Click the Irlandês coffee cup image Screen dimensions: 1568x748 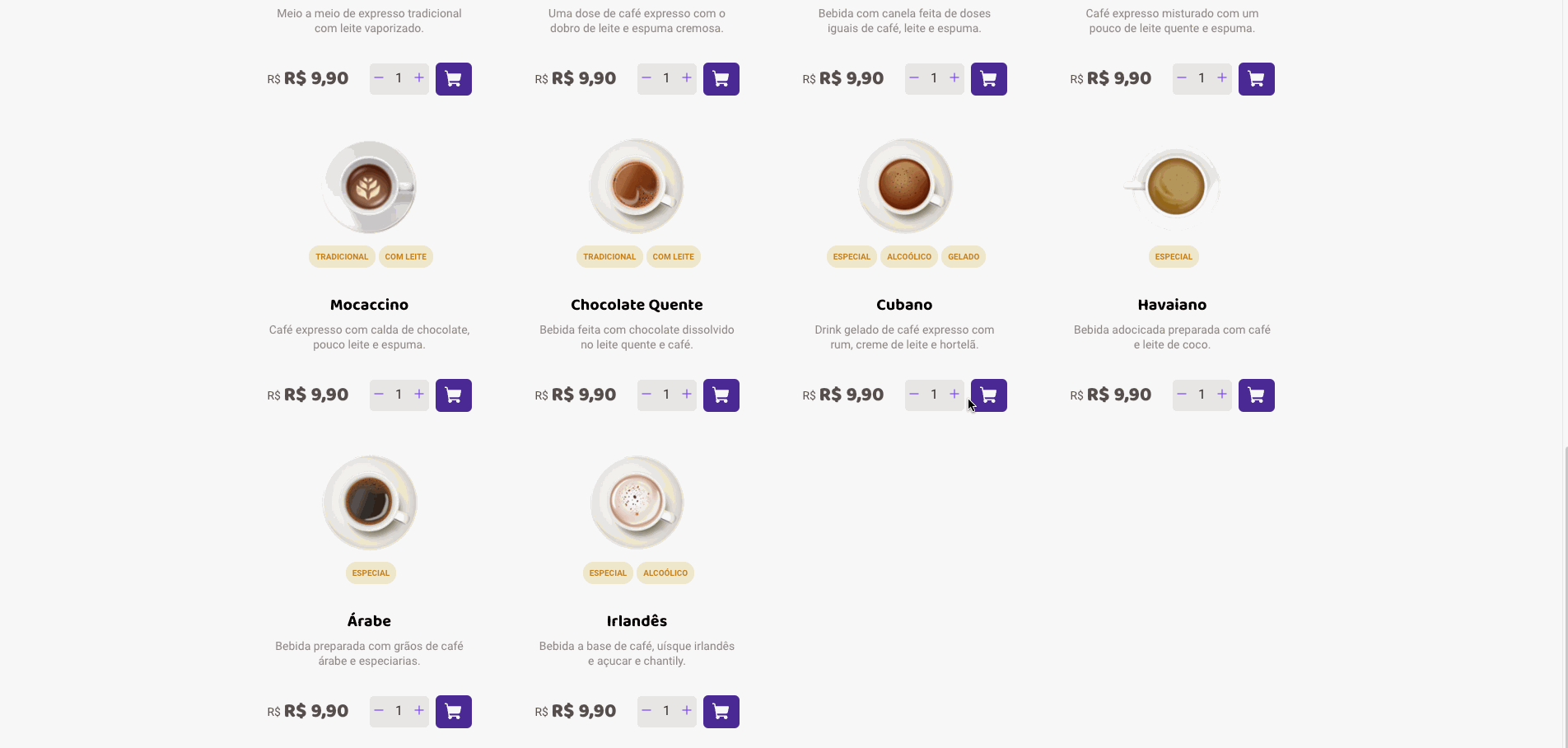click(637, 501)
